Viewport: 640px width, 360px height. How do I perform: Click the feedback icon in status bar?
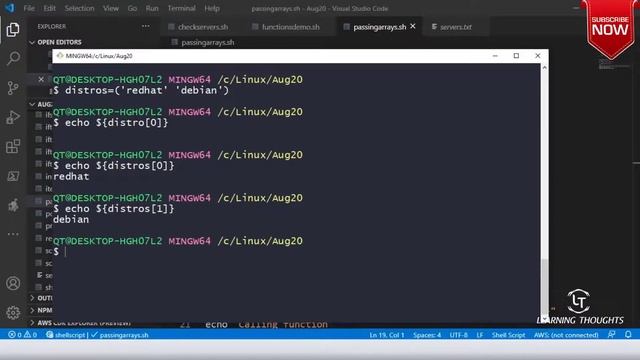click(x=611, y=334)
